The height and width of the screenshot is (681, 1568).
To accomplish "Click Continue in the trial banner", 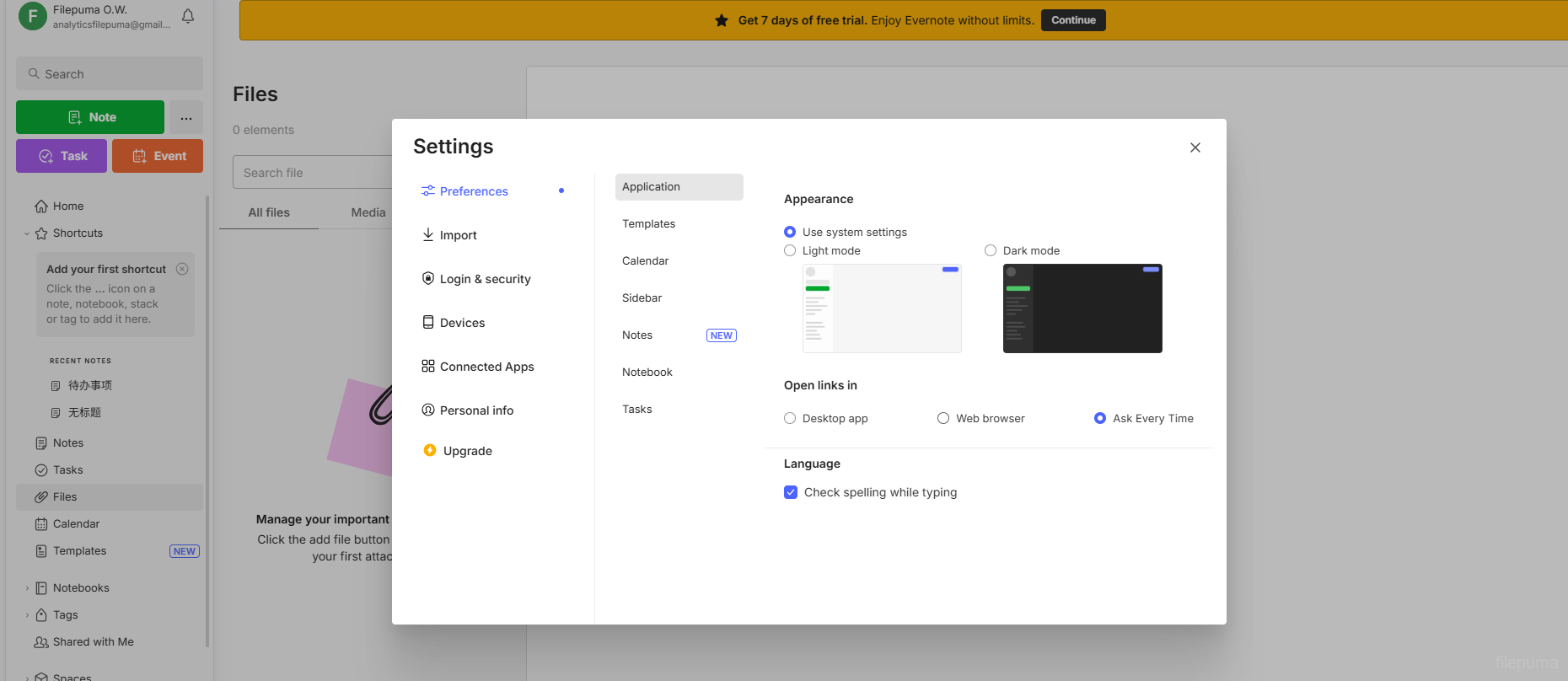I will click(x=1073, y=20).
